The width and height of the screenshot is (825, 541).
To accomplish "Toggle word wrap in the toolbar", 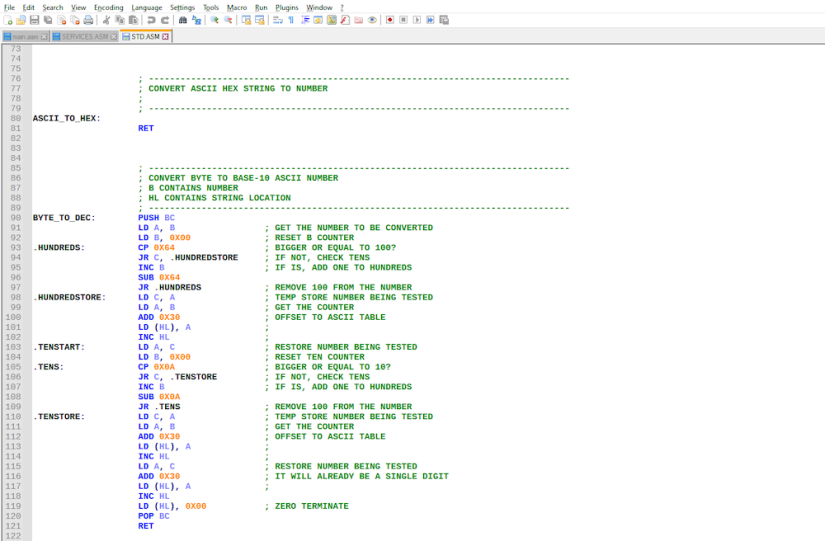I will 278,20.
